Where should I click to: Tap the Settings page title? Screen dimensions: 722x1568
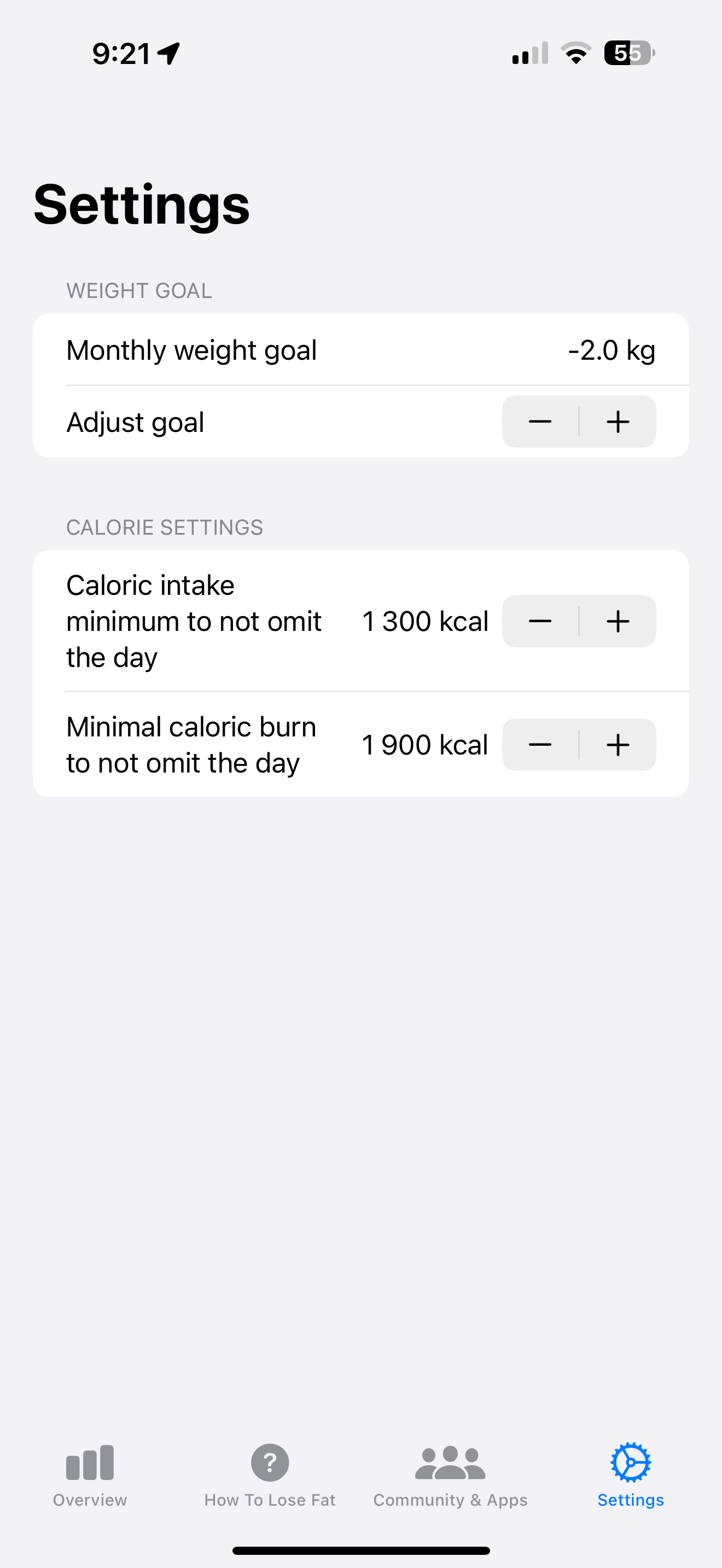[141, 204]
